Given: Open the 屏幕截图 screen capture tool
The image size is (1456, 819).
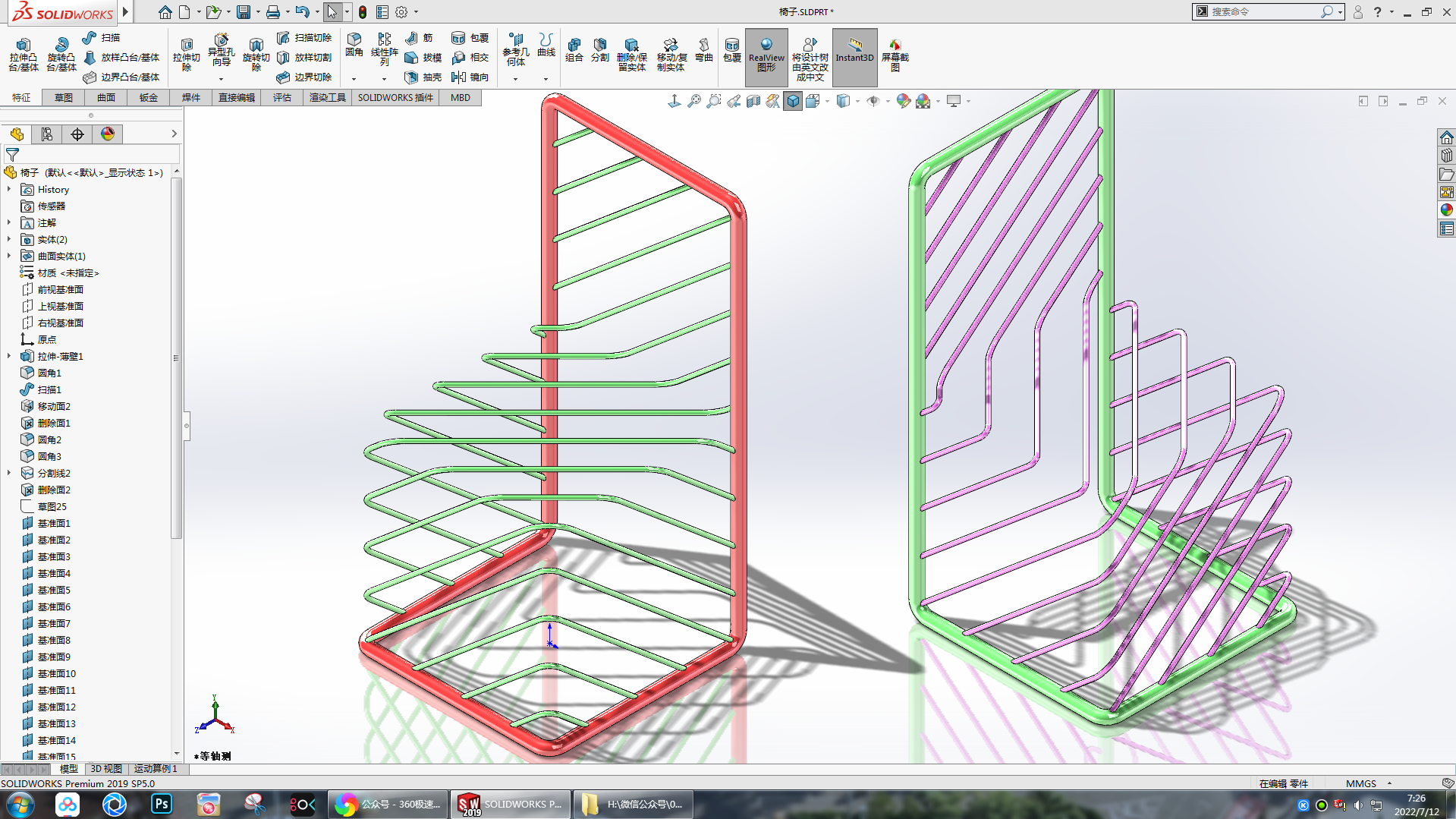Looking at the screenshot, I should [x=895, y=55].
